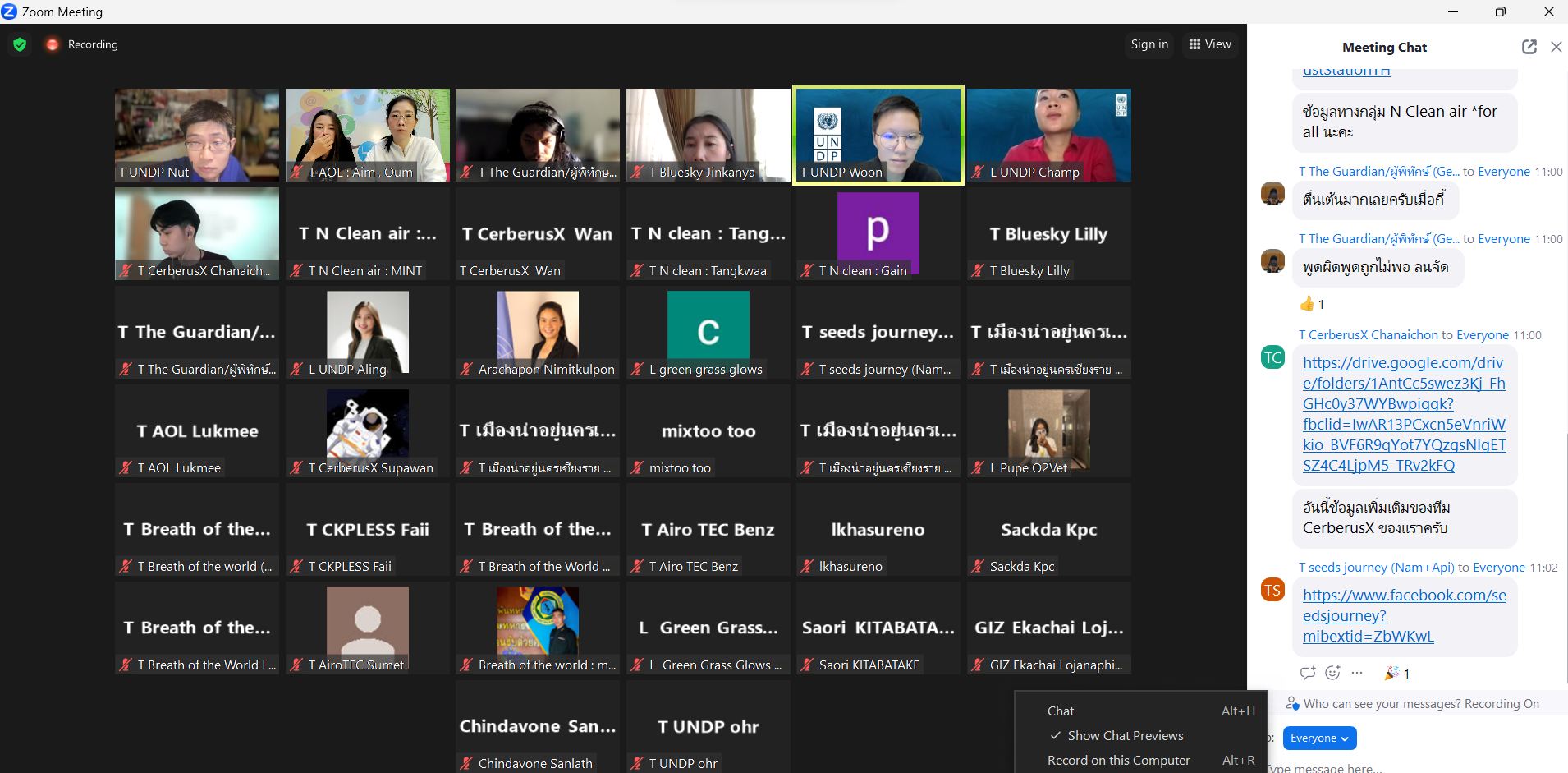Close the Meeting Chat panel
This screenshot has width=1568, height=773.
(1556, 47)
